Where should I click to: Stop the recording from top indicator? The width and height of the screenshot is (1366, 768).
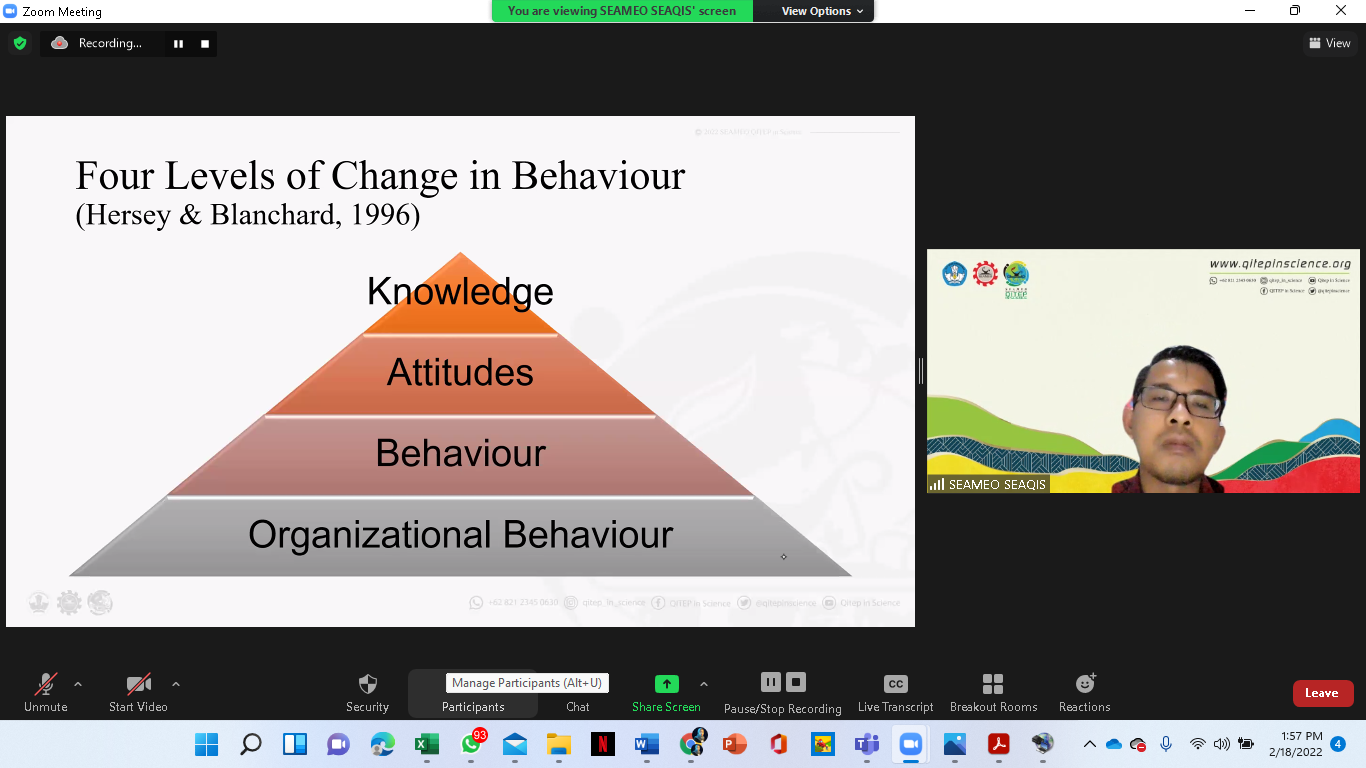coord(205,43)
